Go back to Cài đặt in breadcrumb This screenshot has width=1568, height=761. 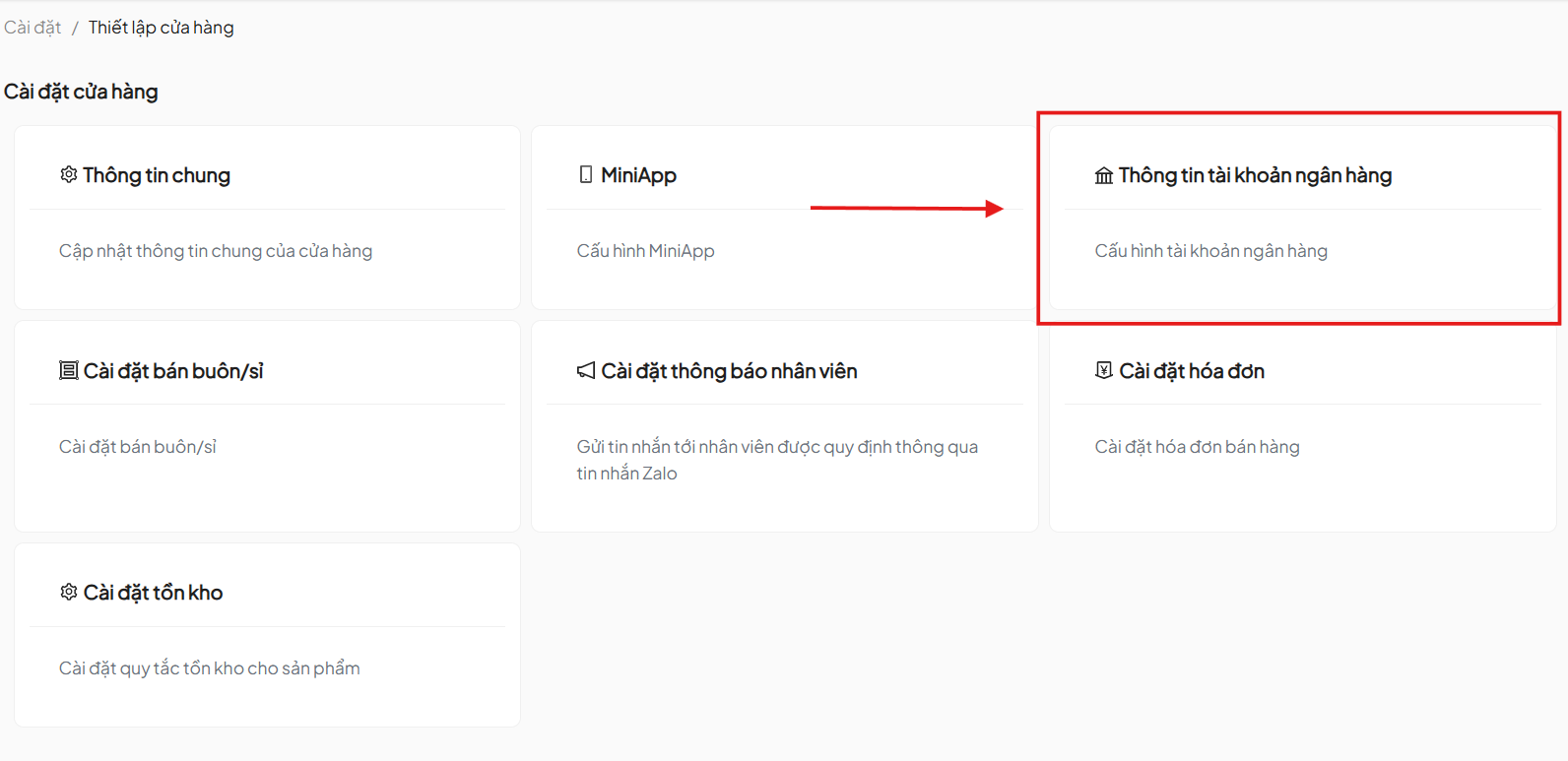(33, 28)
